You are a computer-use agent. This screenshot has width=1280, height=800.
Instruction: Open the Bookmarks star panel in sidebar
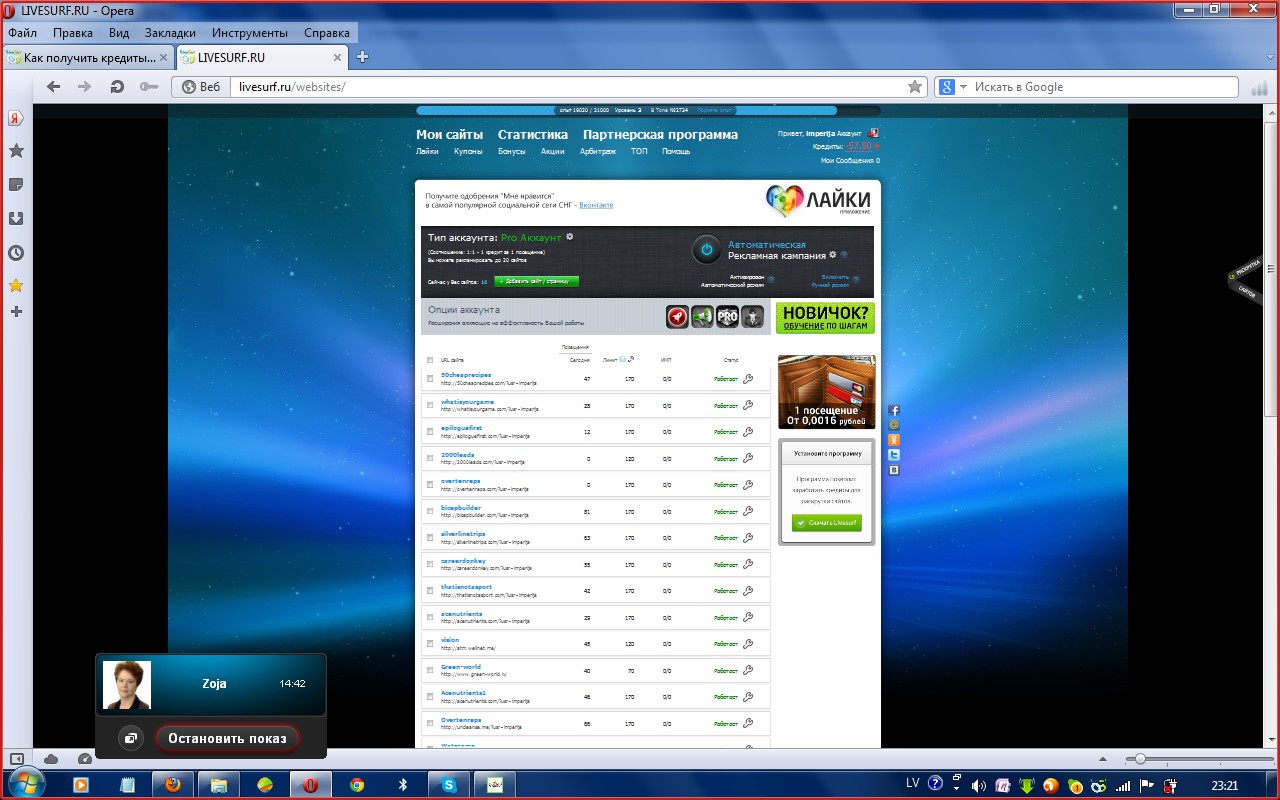(x=16, y=151)
